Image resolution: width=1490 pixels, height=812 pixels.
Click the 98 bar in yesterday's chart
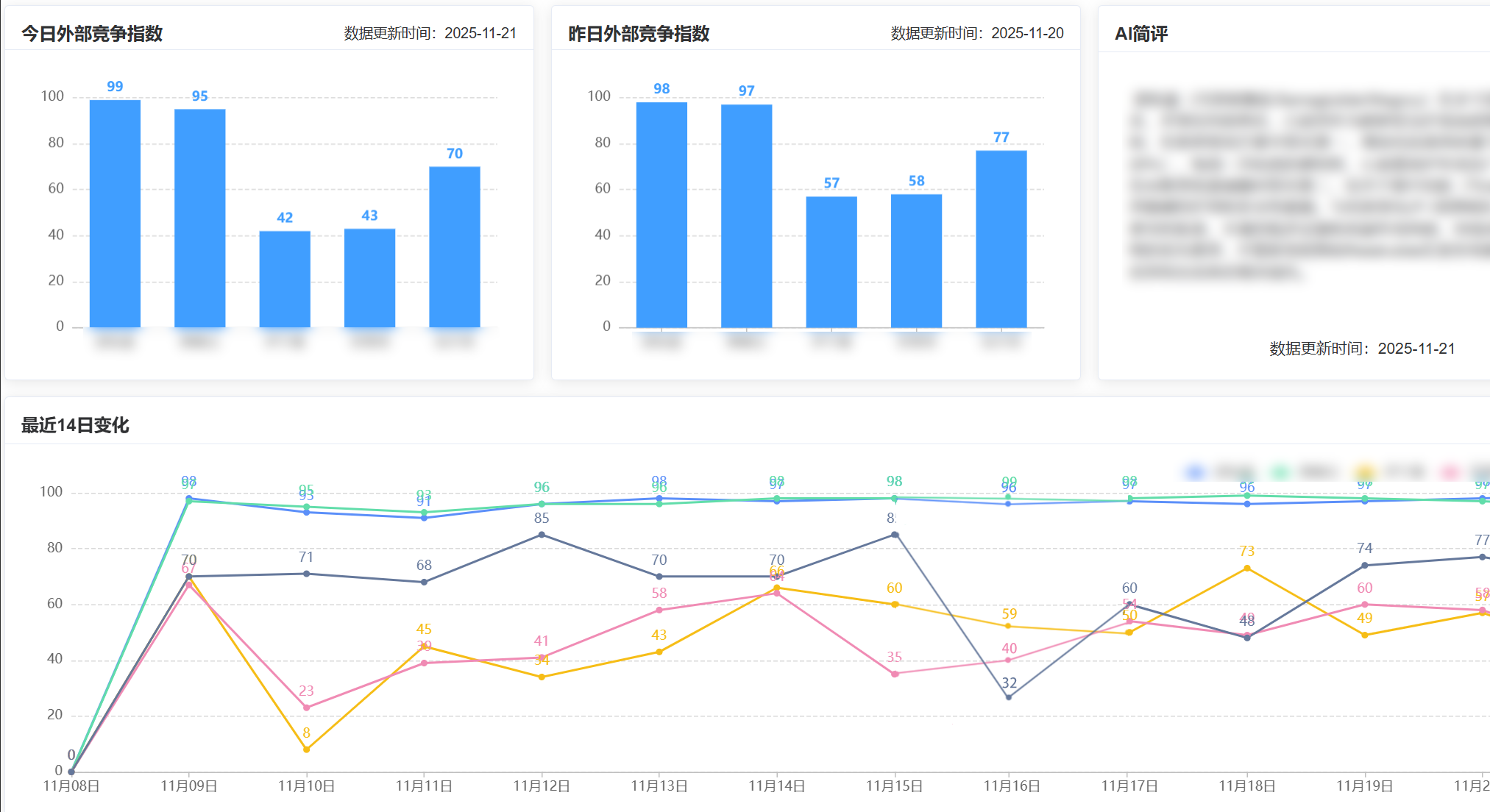pyautogui.click(x=661, y=215)
